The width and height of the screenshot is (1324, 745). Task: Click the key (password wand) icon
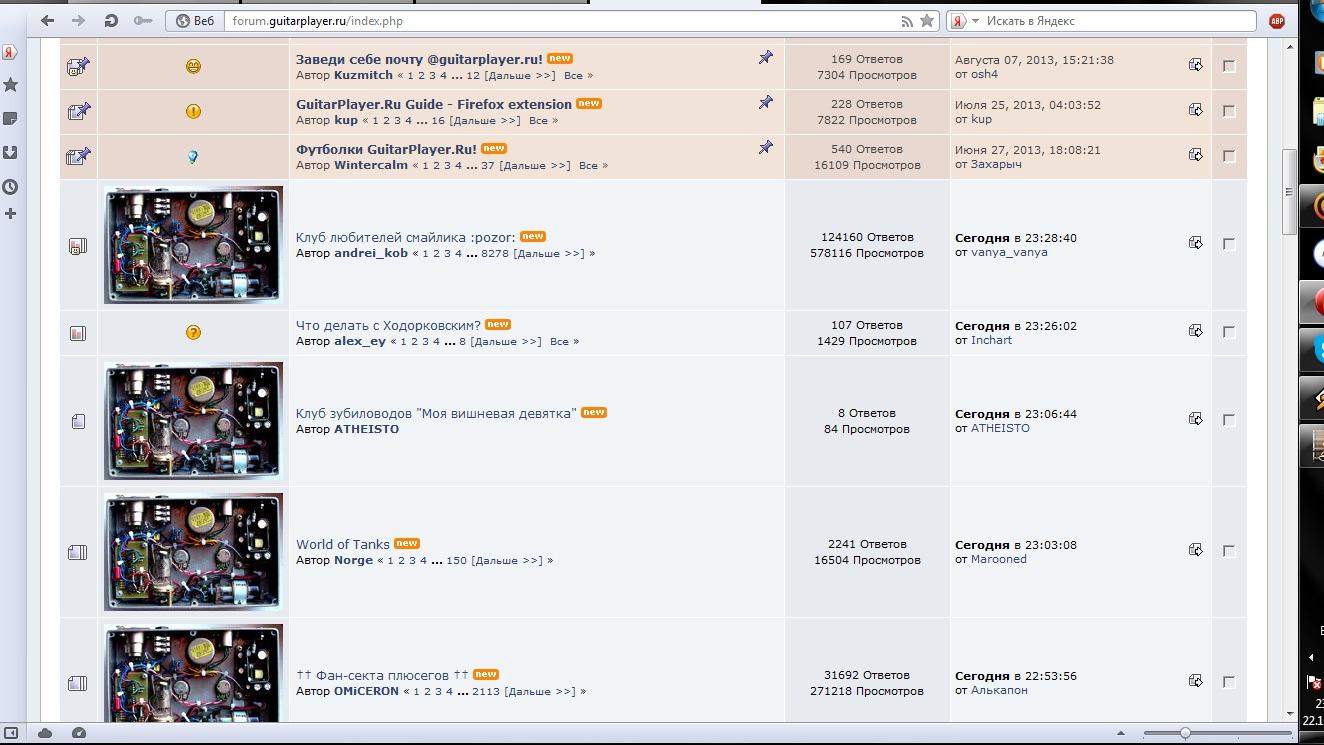click(x=143, y=20)
